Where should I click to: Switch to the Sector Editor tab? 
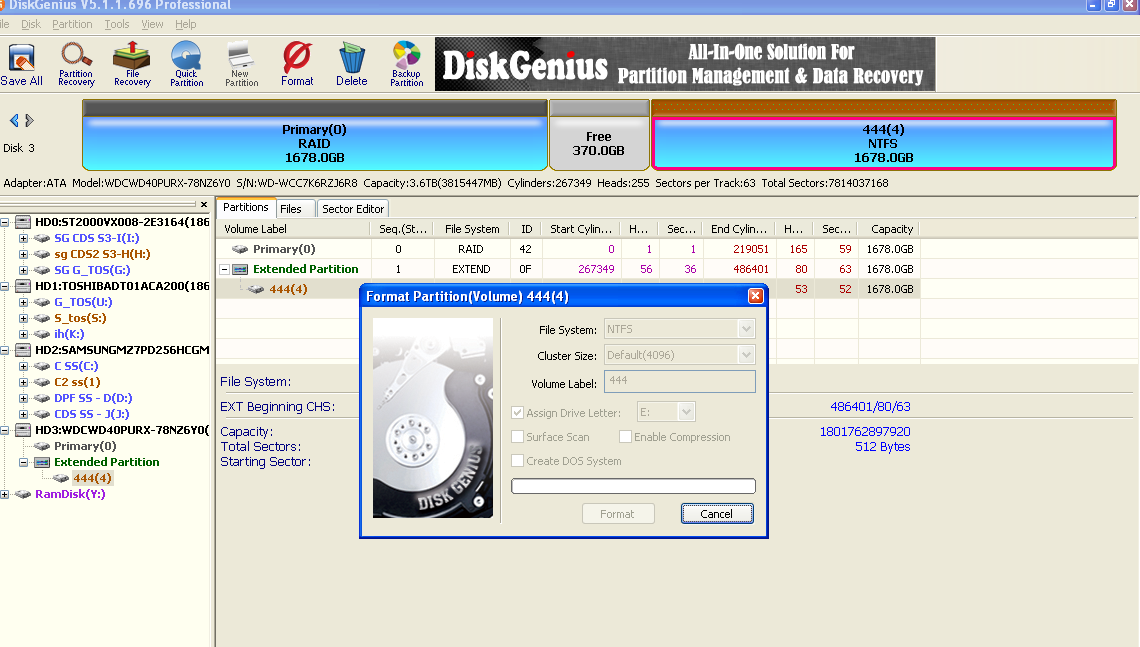coord(352,208)
